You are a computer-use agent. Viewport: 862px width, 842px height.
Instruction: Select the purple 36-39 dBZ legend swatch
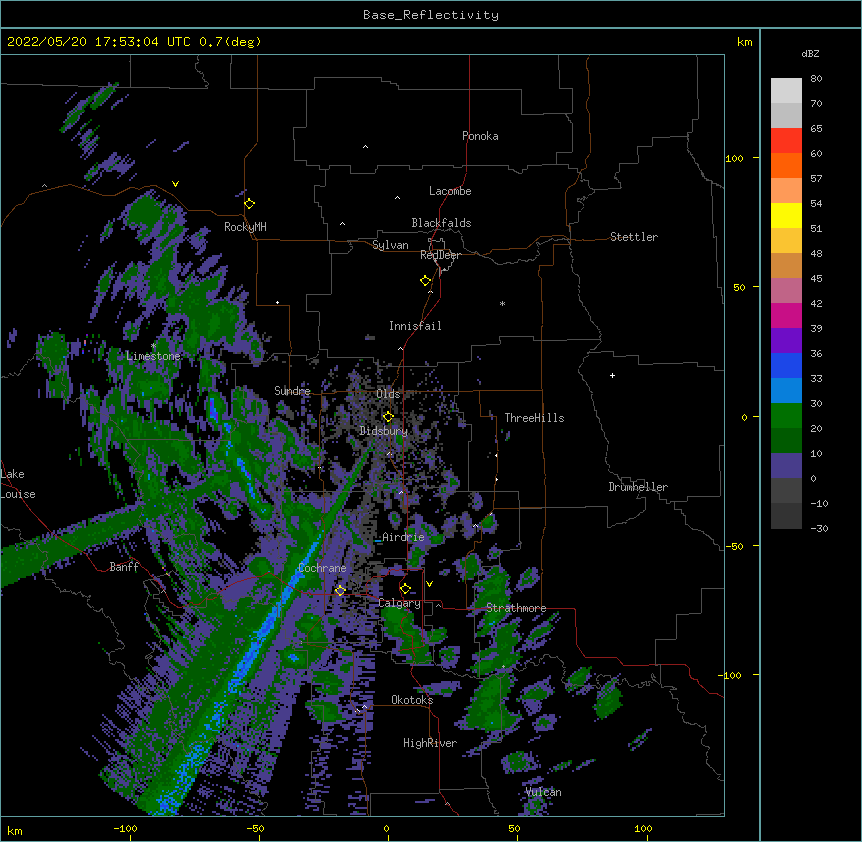pos(786,341)
